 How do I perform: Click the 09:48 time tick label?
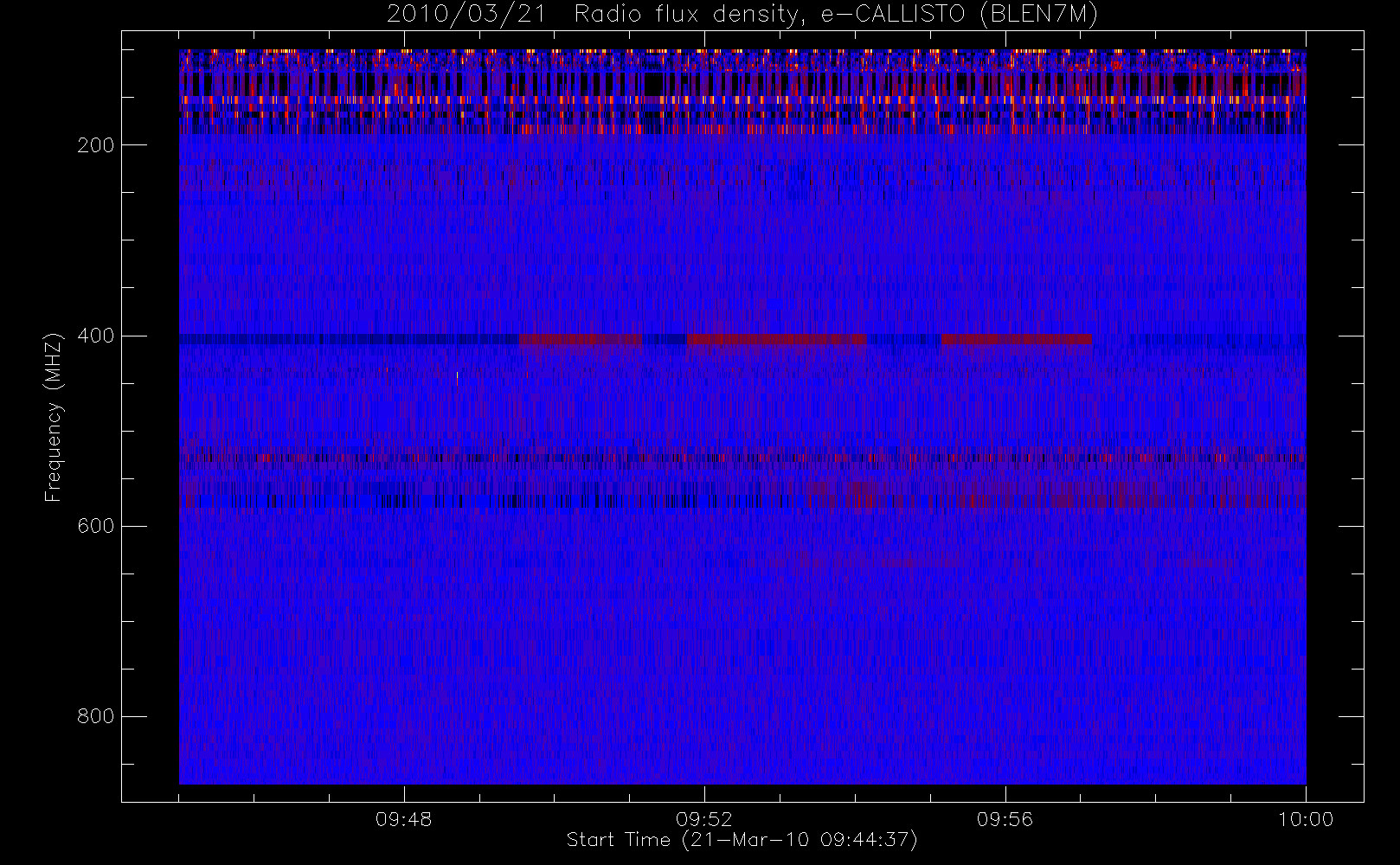[x=404, y=819]
